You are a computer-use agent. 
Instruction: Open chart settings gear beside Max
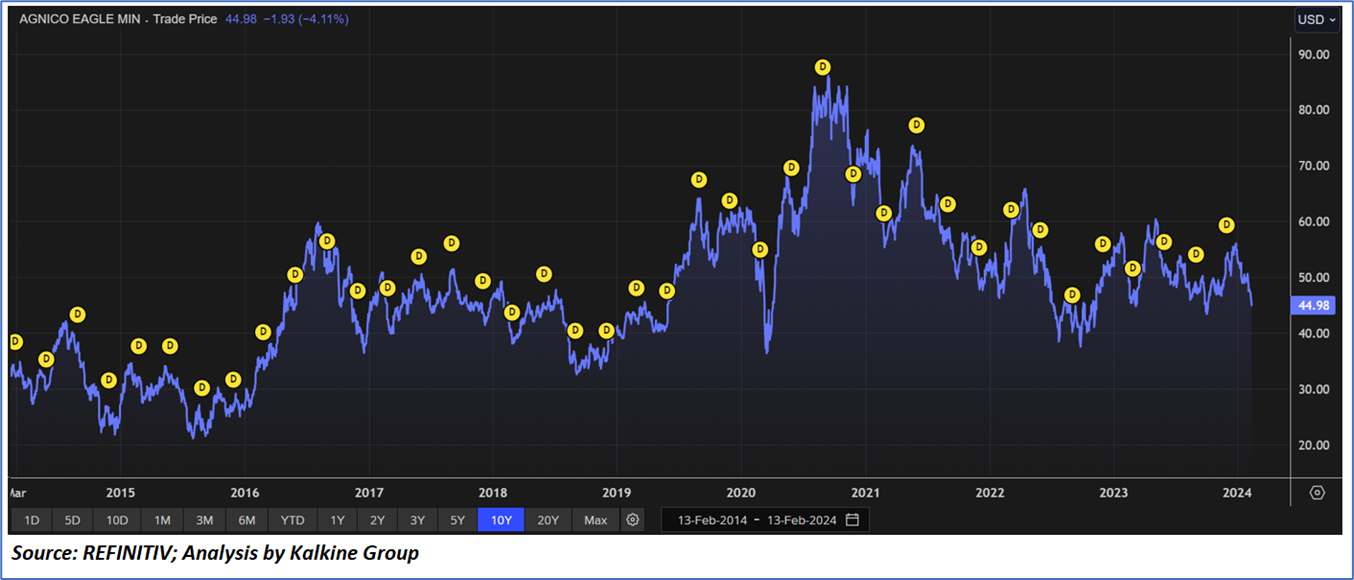pyautogui.click(x=632, y=520)
